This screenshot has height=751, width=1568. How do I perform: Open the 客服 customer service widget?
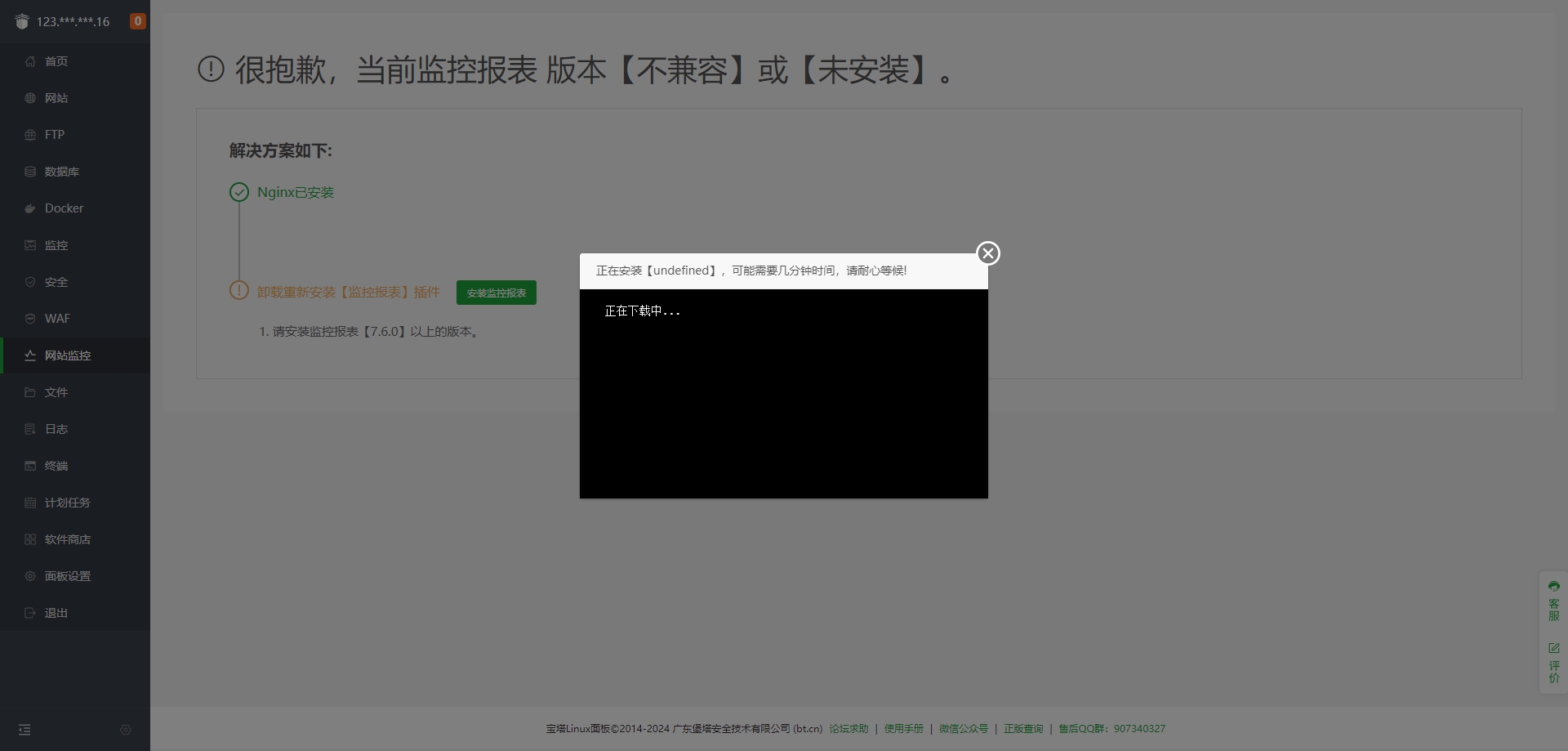(1554, 601)
